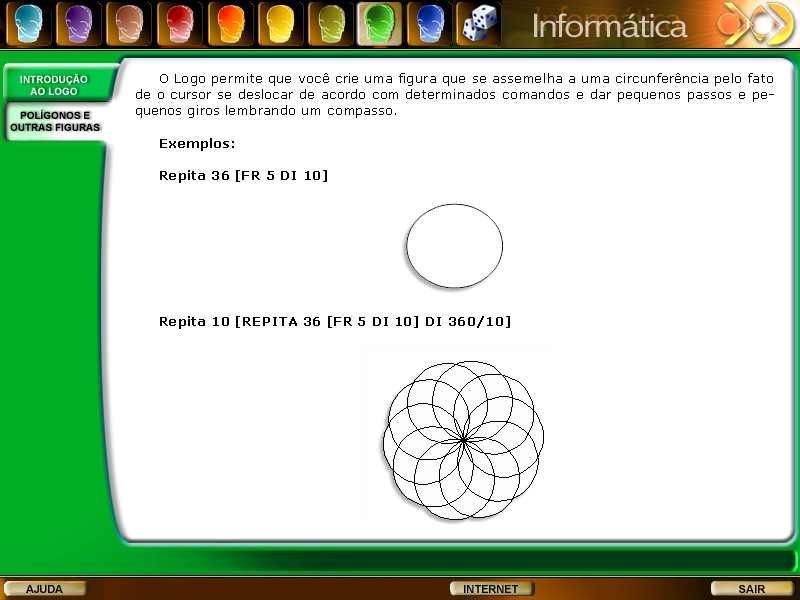800x600 pixels.
Task: Select the orange head icon
Action: pos(230,23)
